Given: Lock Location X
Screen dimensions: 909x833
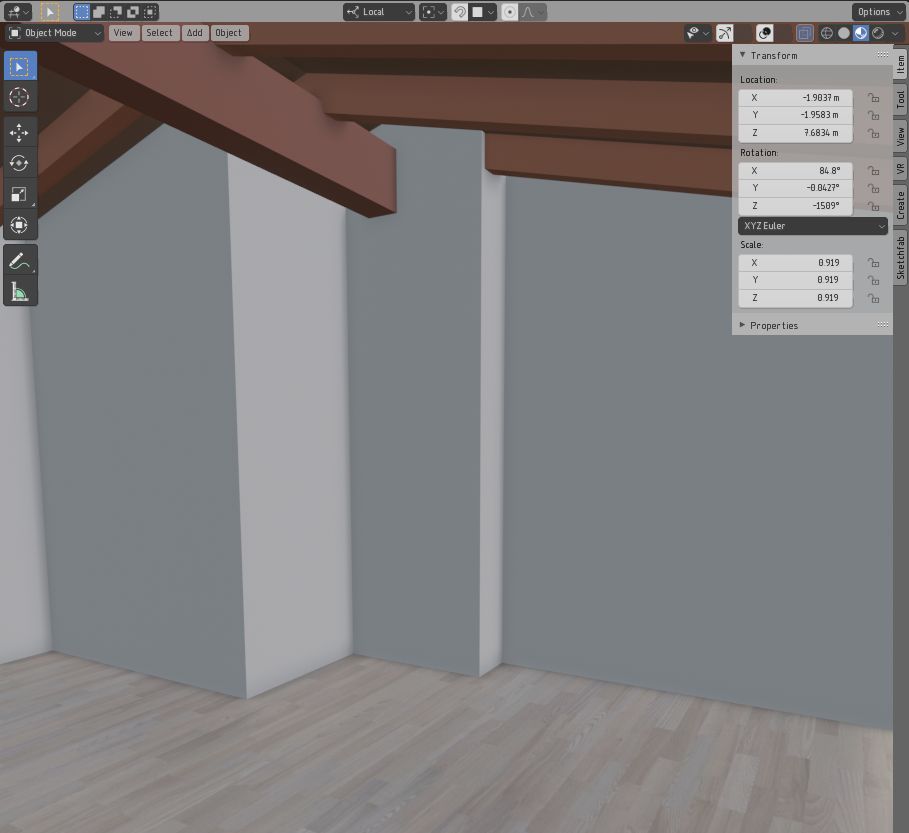Looking at the screenshot, I should point(874,97).
